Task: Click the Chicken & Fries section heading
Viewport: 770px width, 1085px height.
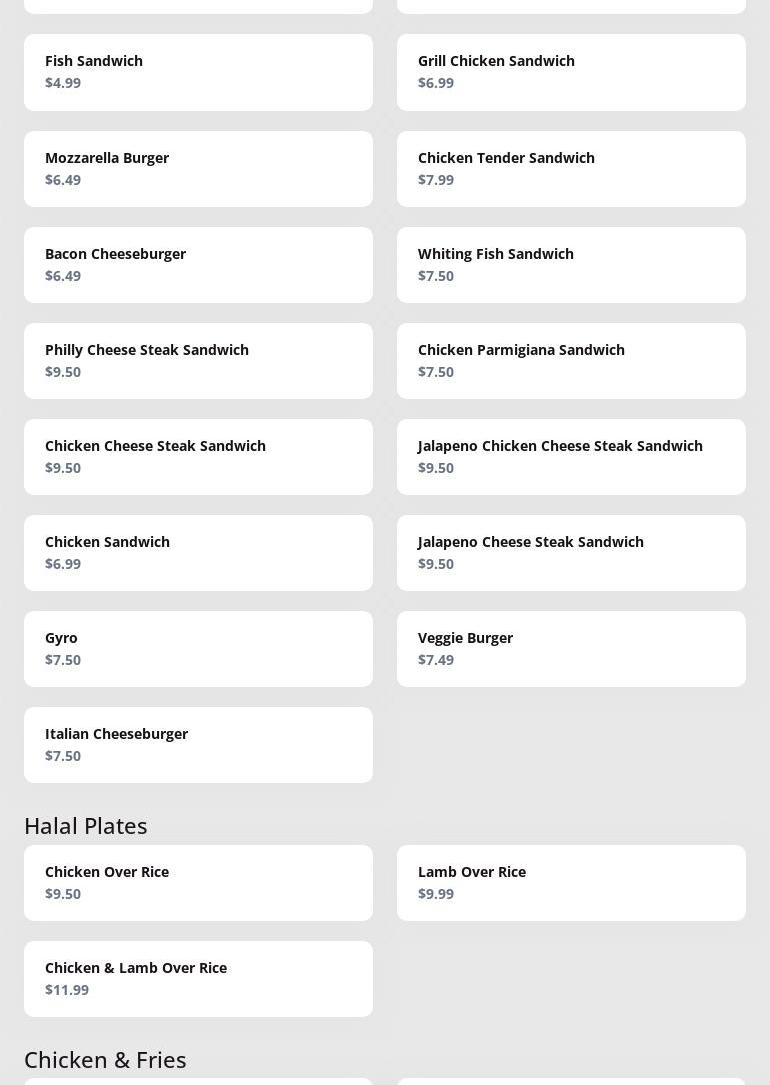Action: 105,1060
